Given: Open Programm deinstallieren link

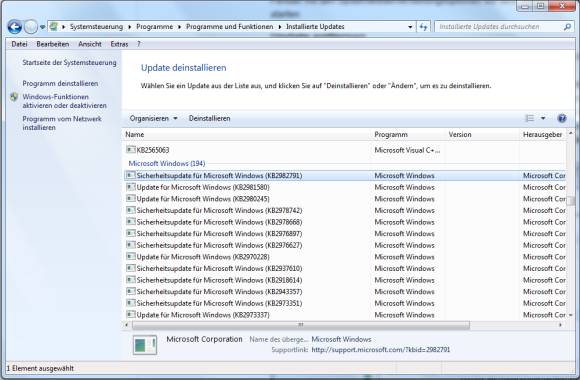Looking at the screenshot, I should [60, 83].
